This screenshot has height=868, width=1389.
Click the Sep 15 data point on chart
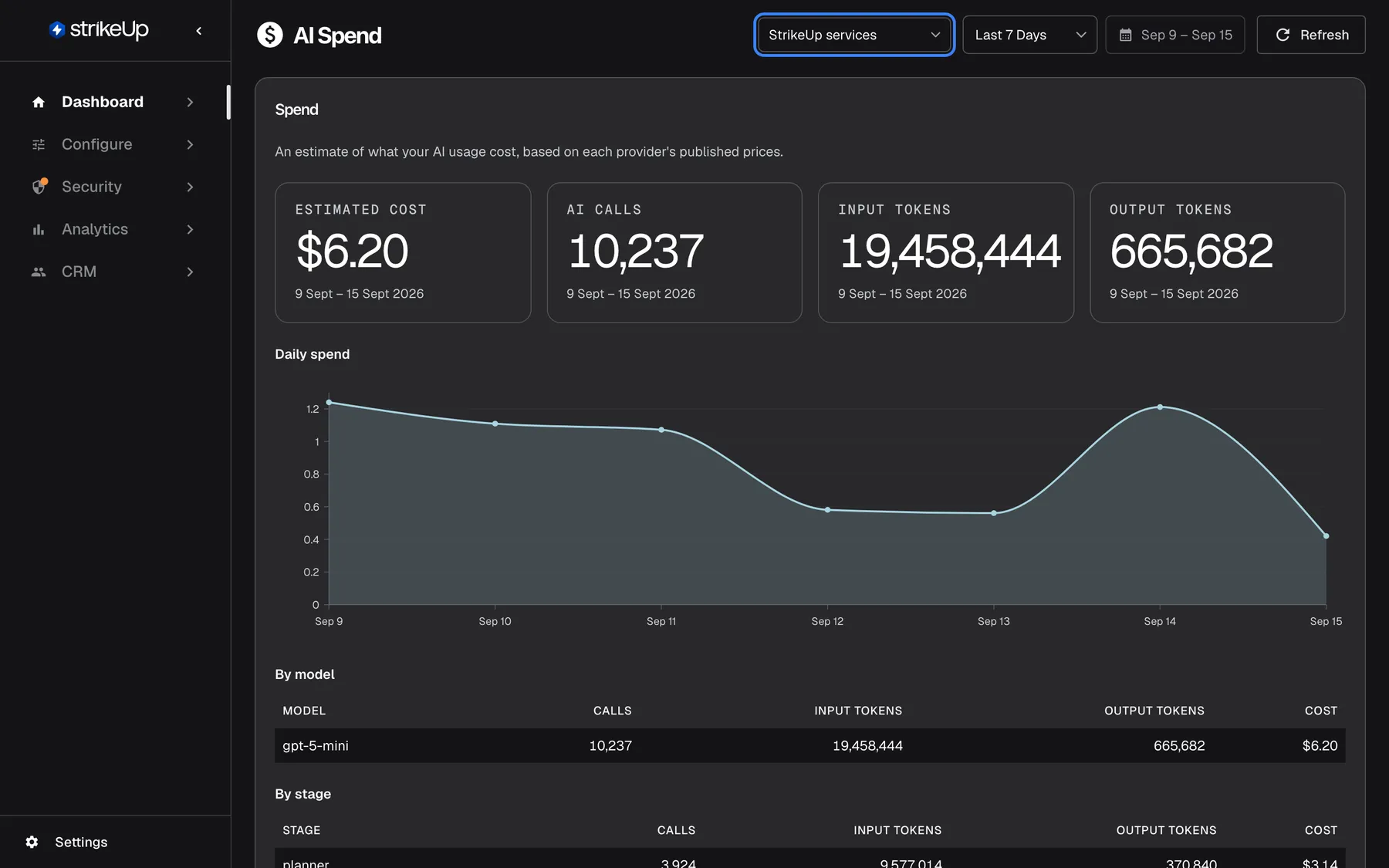tap(1326, 535)
